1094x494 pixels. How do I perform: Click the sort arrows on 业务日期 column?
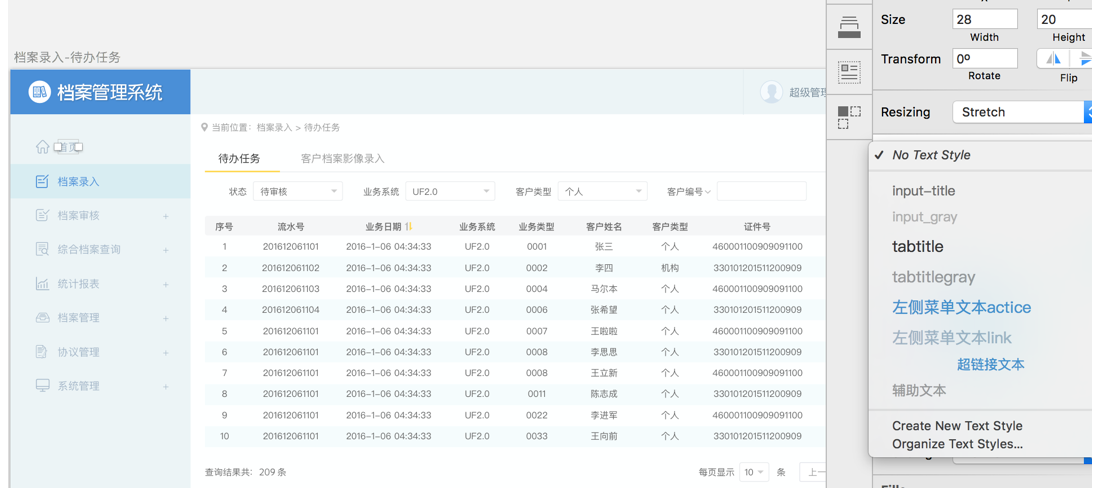[x=410, y=226]
